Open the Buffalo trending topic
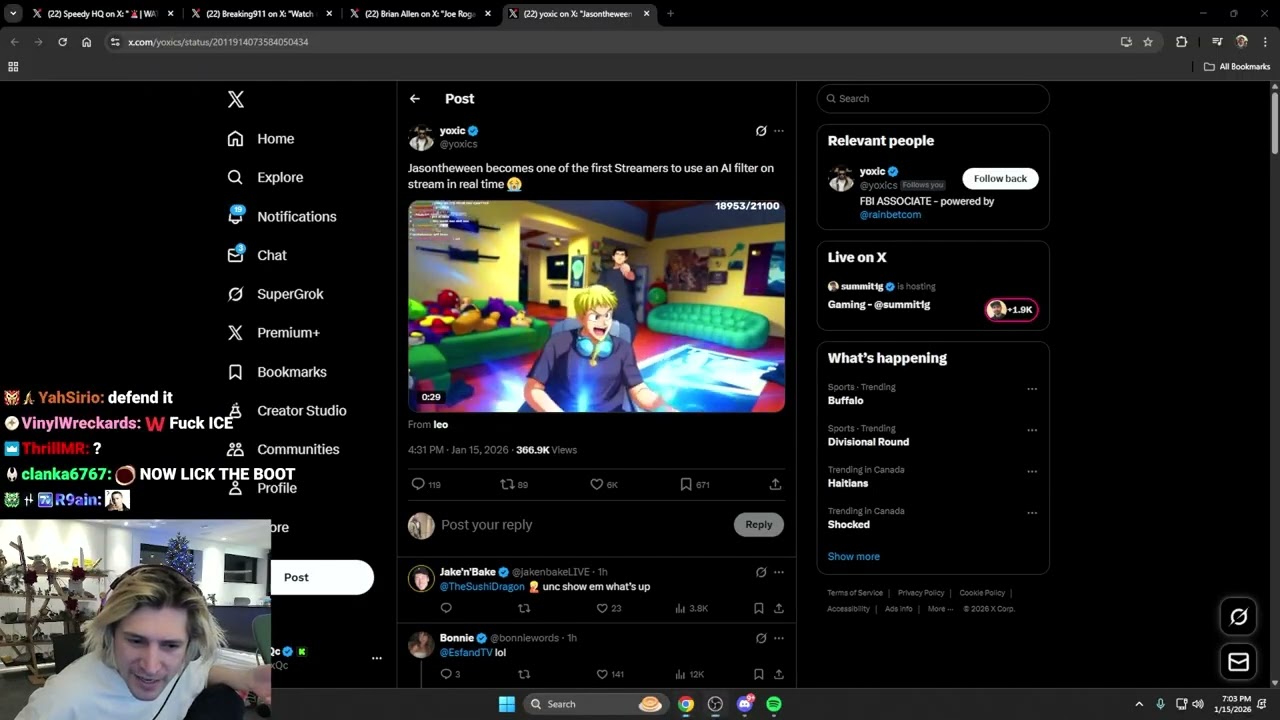Viewport: 1280px width, 720px height. pos(845,400)
